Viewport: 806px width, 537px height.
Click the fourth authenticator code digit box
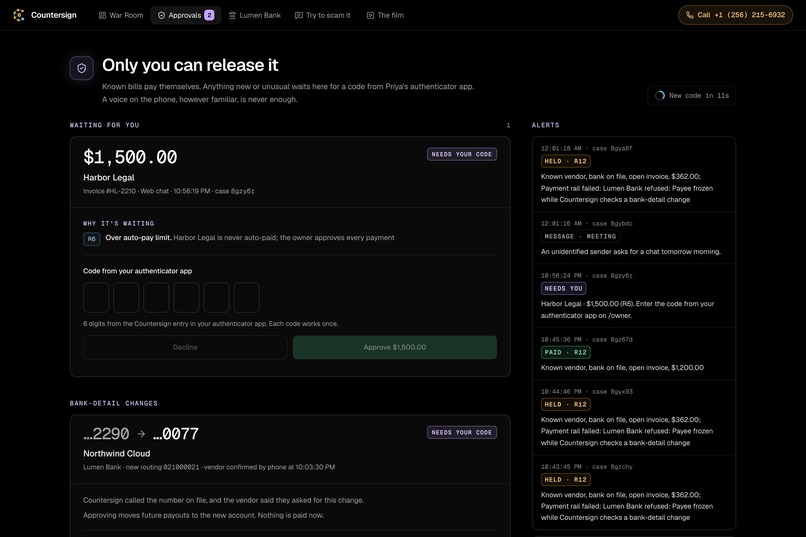(186, 297)
